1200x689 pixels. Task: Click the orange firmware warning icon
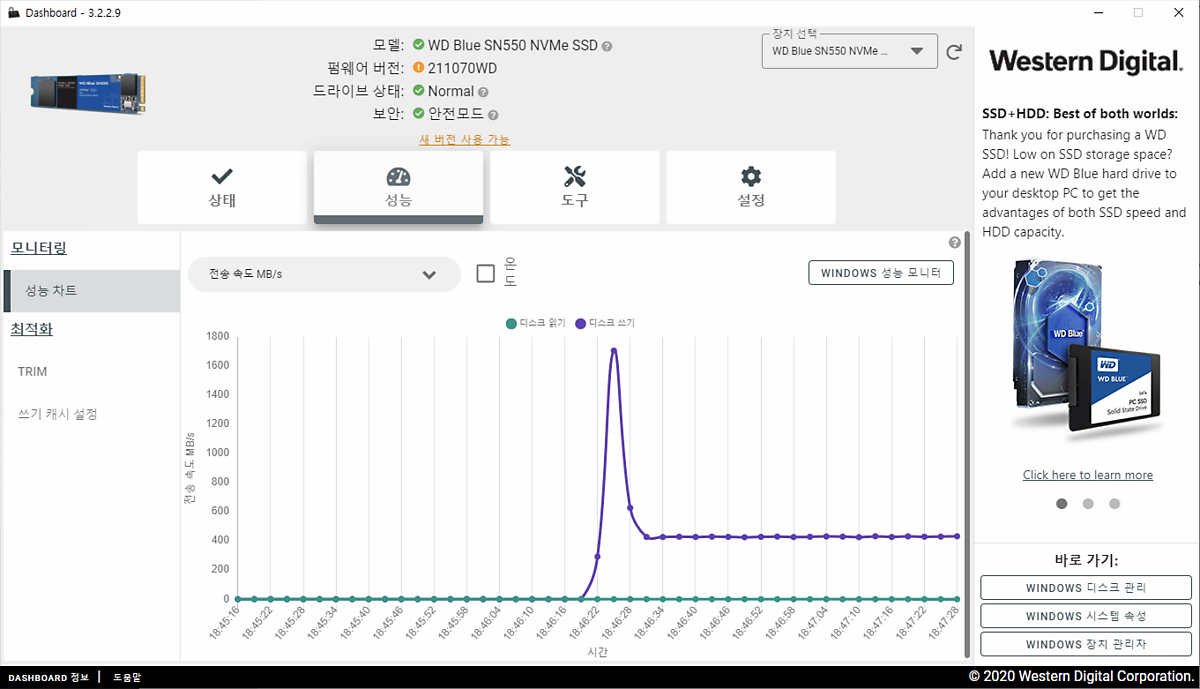point(418,68)
